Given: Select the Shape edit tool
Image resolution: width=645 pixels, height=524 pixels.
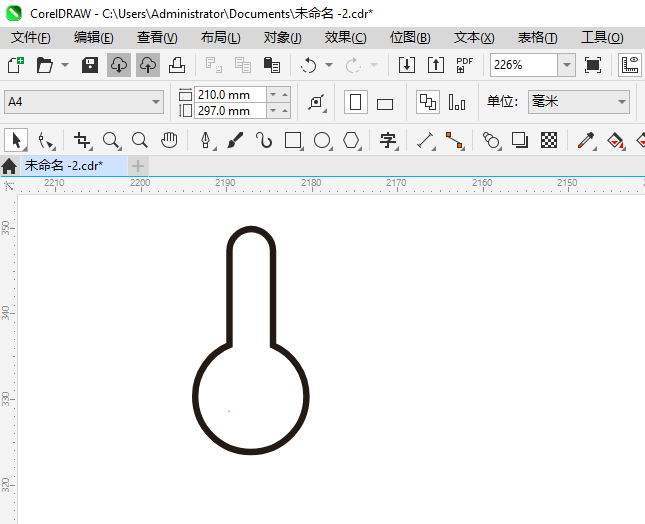Looking at the screenshot, I should click(46, 140).
